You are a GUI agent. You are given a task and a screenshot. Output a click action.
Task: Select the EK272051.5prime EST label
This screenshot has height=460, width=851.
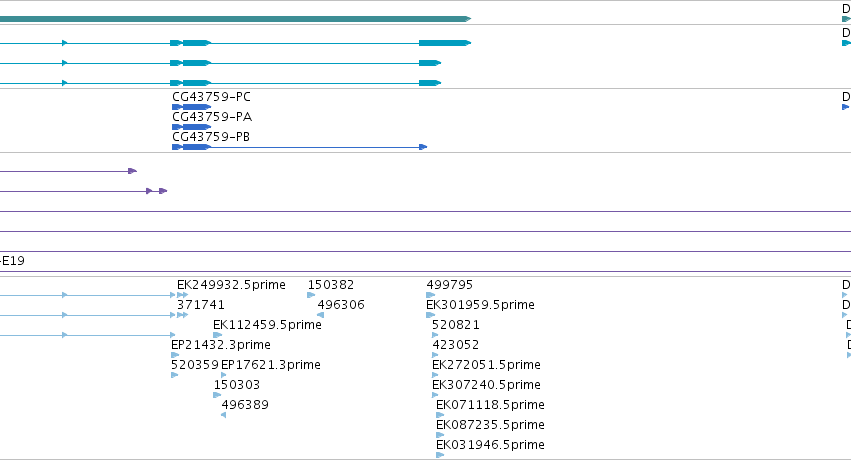click(x=486, y=366)
